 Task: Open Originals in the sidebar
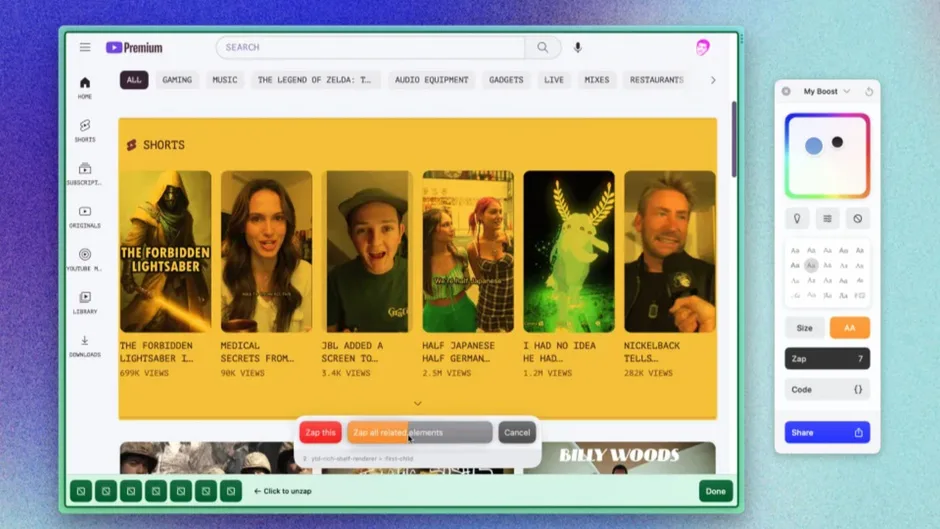pos(85,217)
